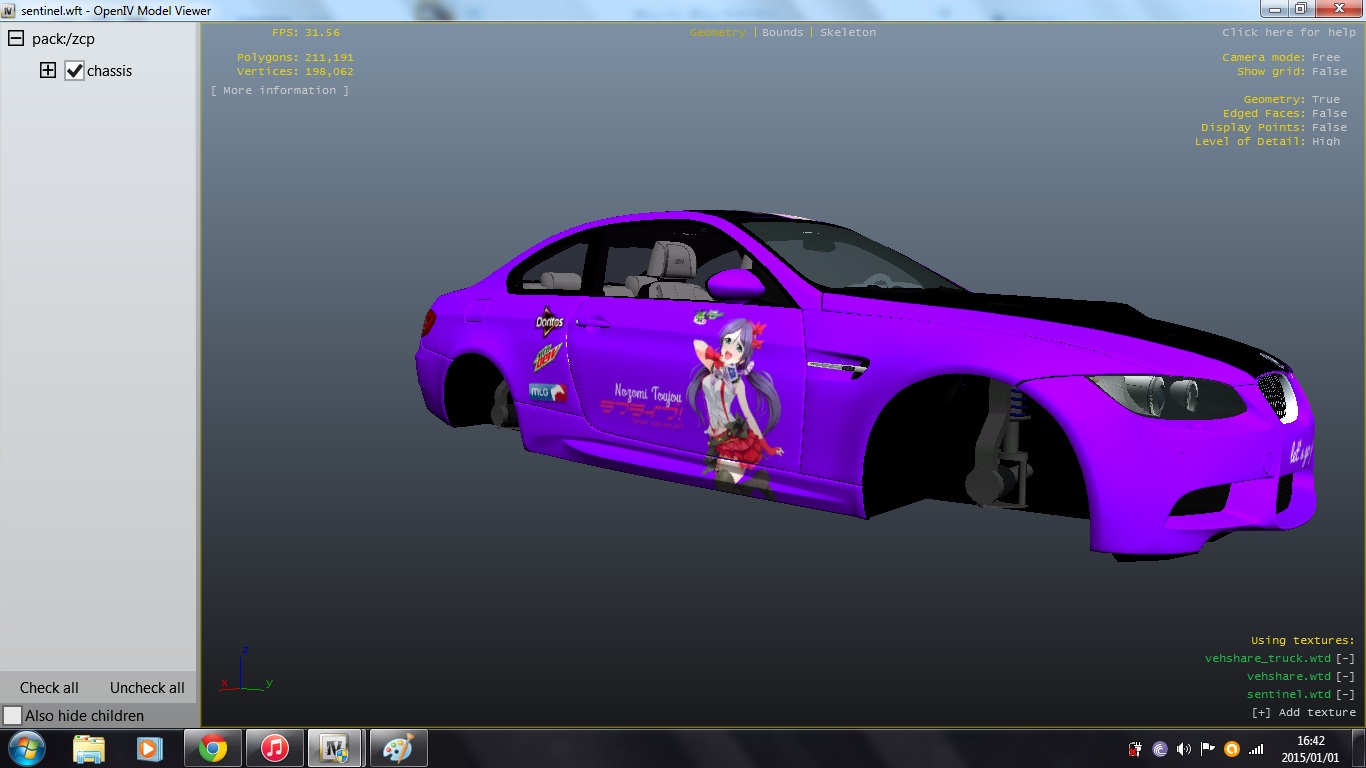Open Action Center flag tray icon

click(x=1208, y=748)
